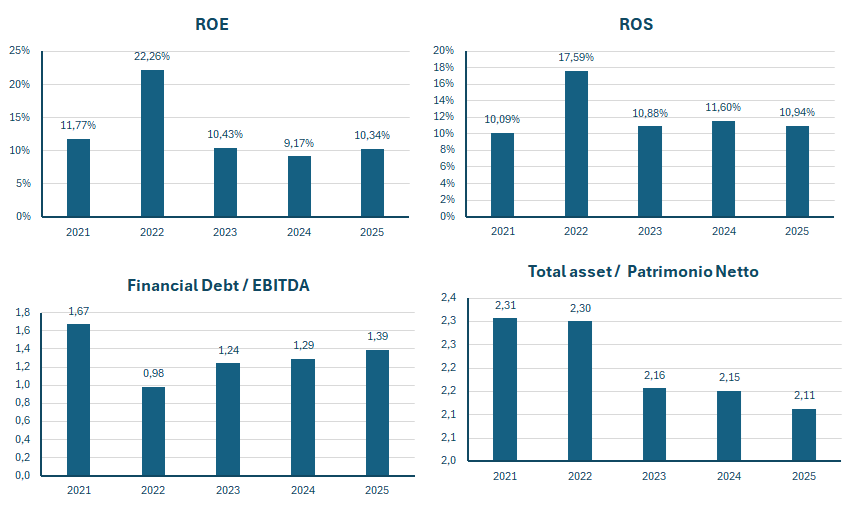This screenshot has height=520, width=857.
Task: Click the Financial Debt / EBITDA title
Action: (x=218, y=285)
